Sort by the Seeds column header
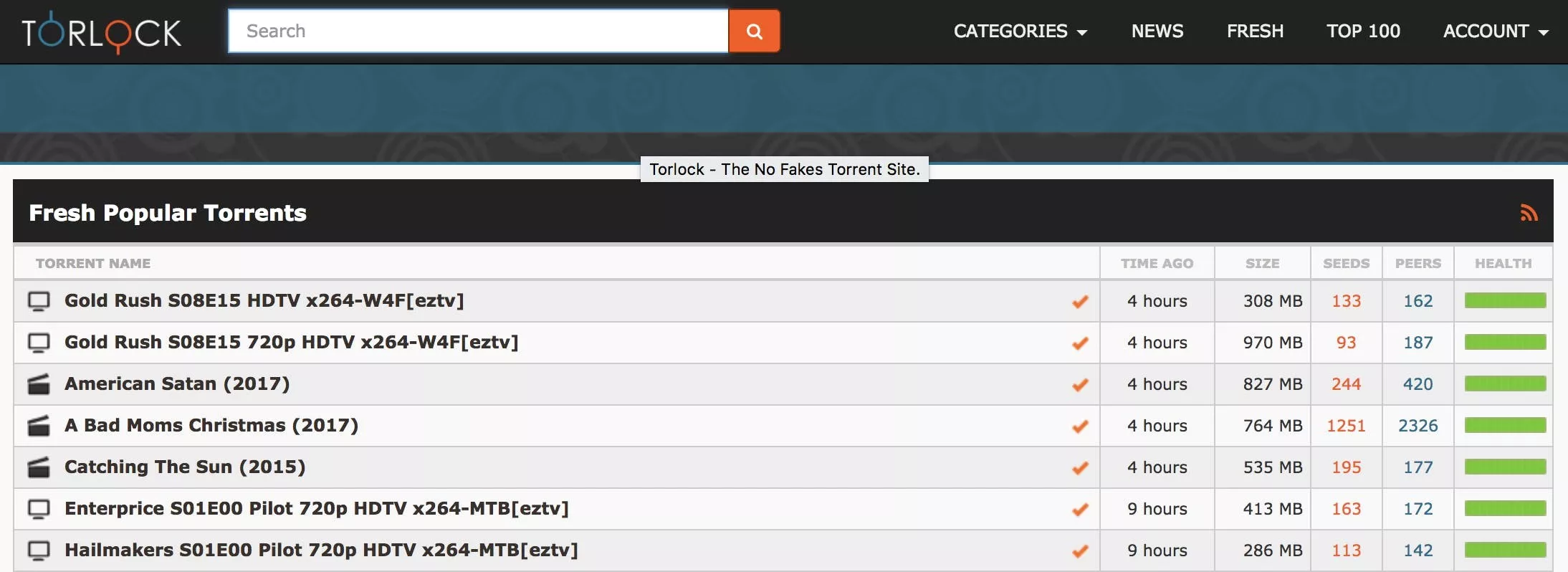The height and width of the screenshot is (572, 1568). pos(1346,264)
